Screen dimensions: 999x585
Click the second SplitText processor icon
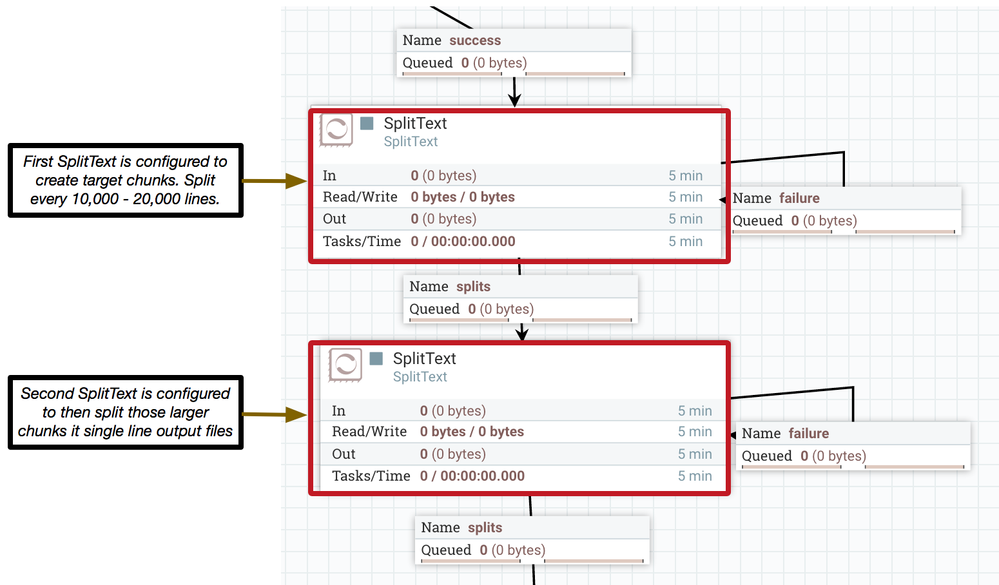(345, 365)
